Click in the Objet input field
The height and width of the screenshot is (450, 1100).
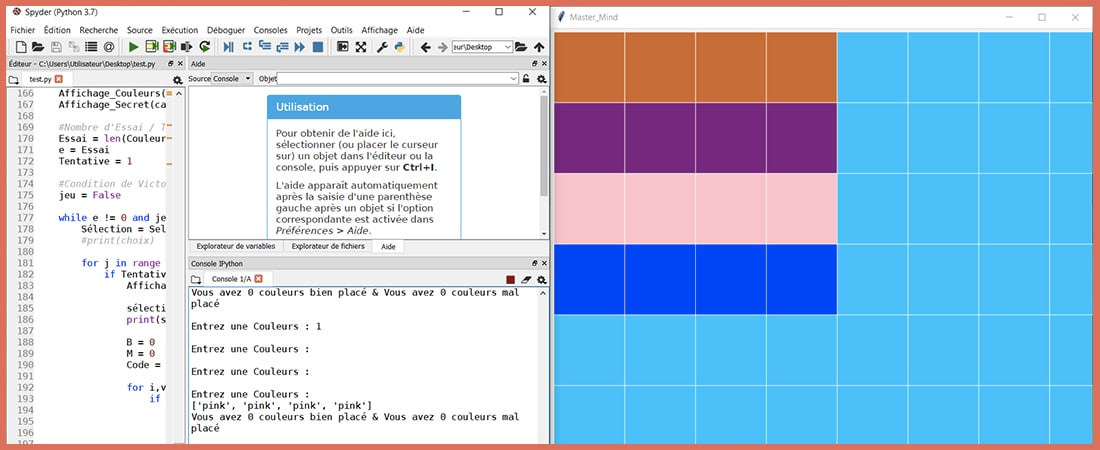(x=393, y=78)
